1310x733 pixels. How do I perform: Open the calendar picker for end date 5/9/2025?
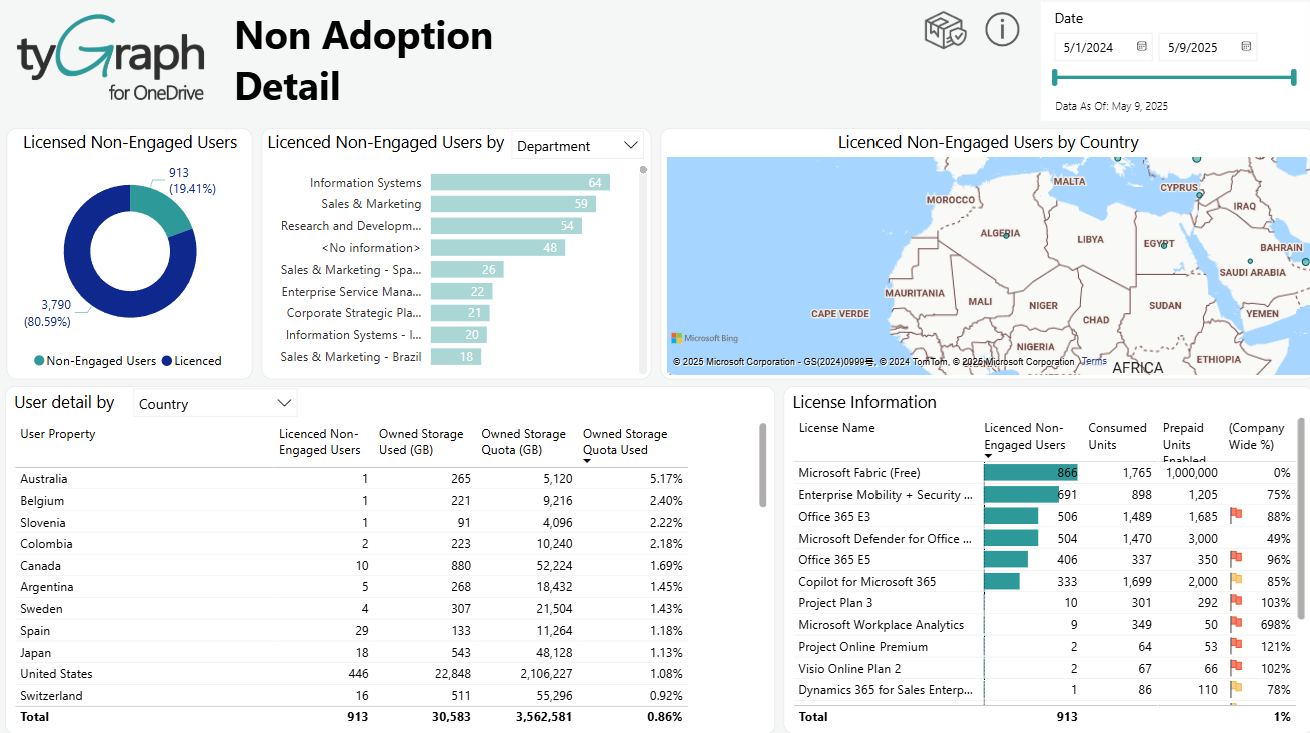tap(1245, 46)
